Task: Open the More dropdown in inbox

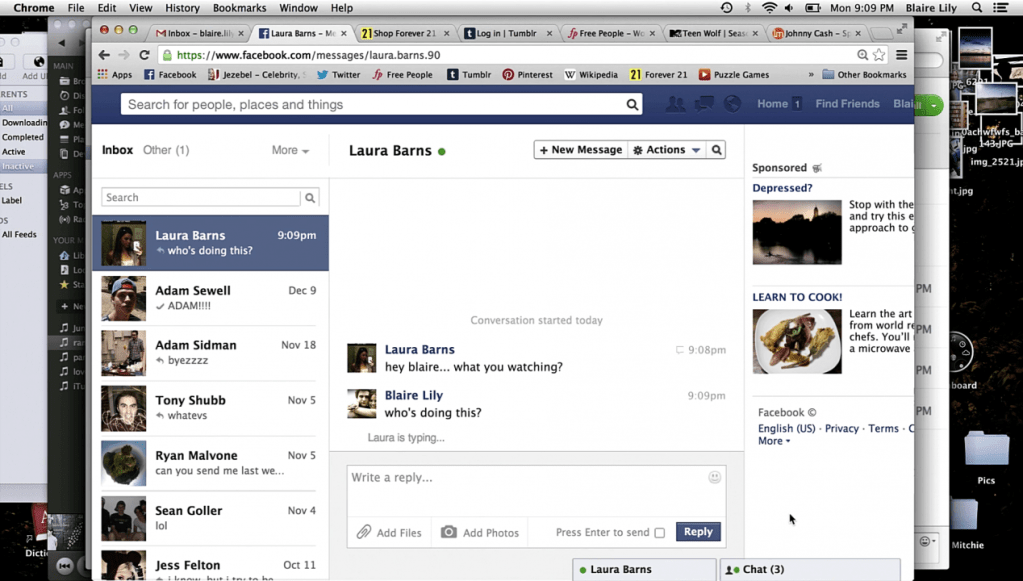Action: tap(290, 150)
